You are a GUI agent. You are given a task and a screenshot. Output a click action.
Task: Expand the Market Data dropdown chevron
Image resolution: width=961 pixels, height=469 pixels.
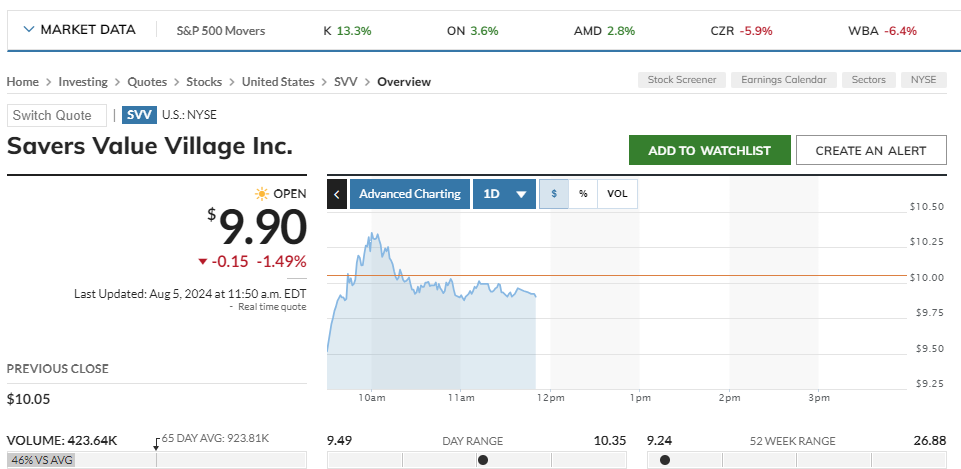click(28, 30)
